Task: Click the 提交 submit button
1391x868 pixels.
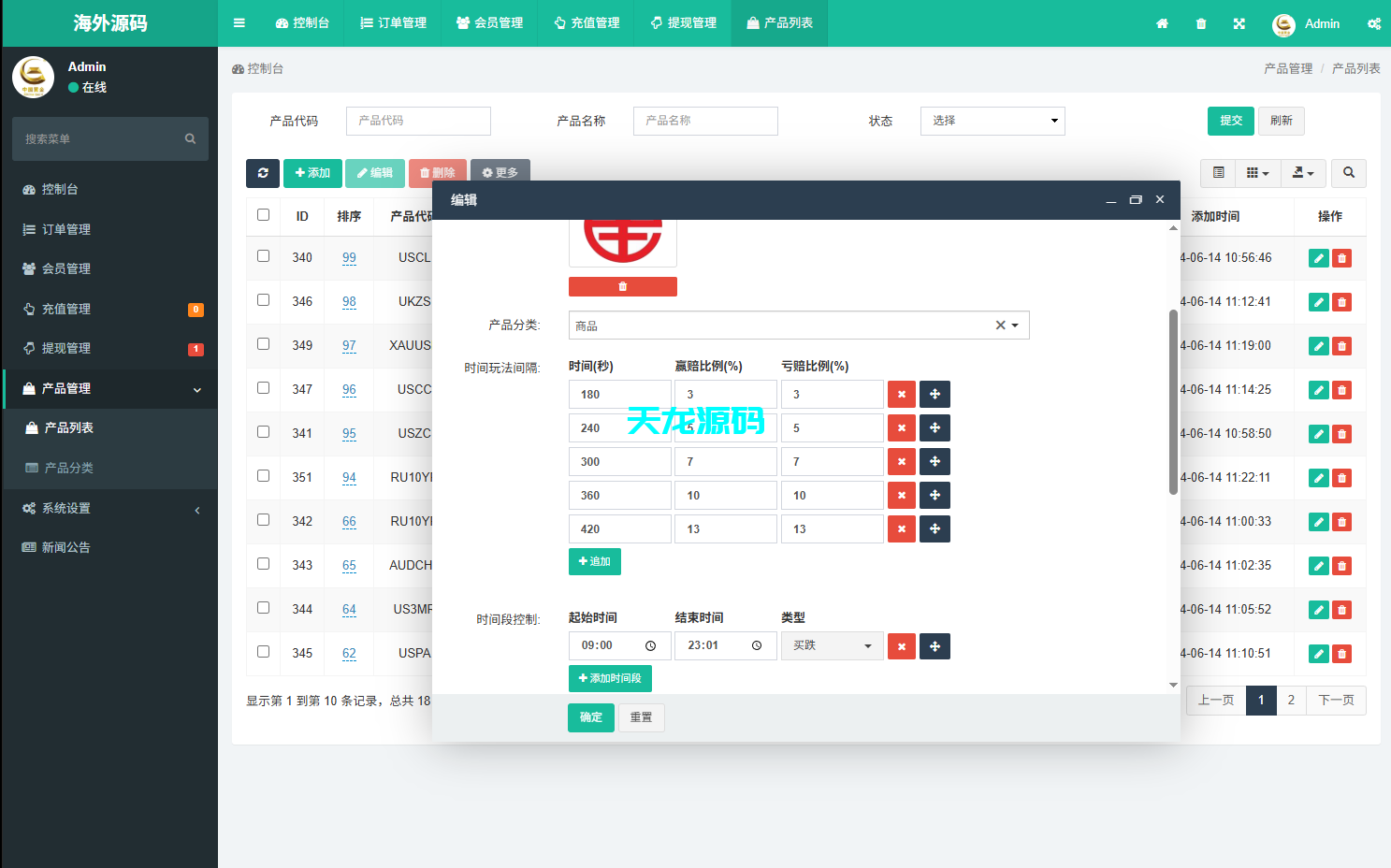Action: click(1230, 121)
